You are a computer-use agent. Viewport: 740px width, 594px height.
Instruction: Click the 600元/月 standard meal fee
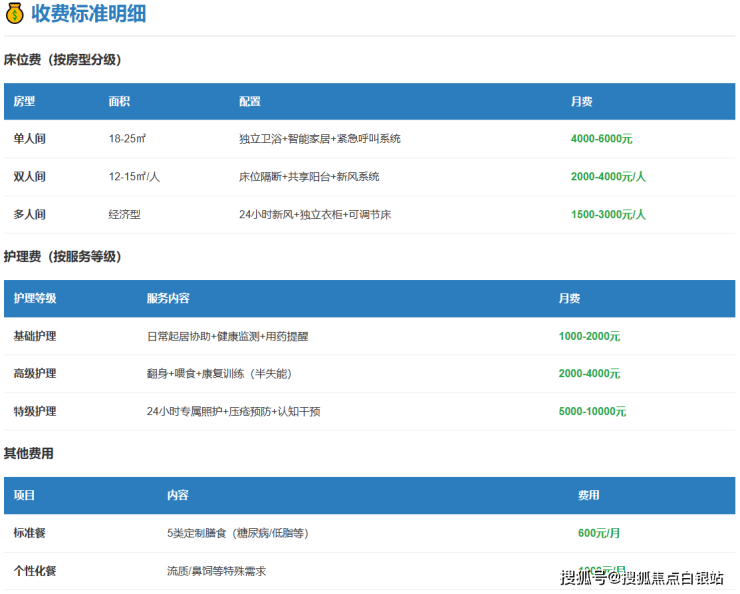pos(599,534)
